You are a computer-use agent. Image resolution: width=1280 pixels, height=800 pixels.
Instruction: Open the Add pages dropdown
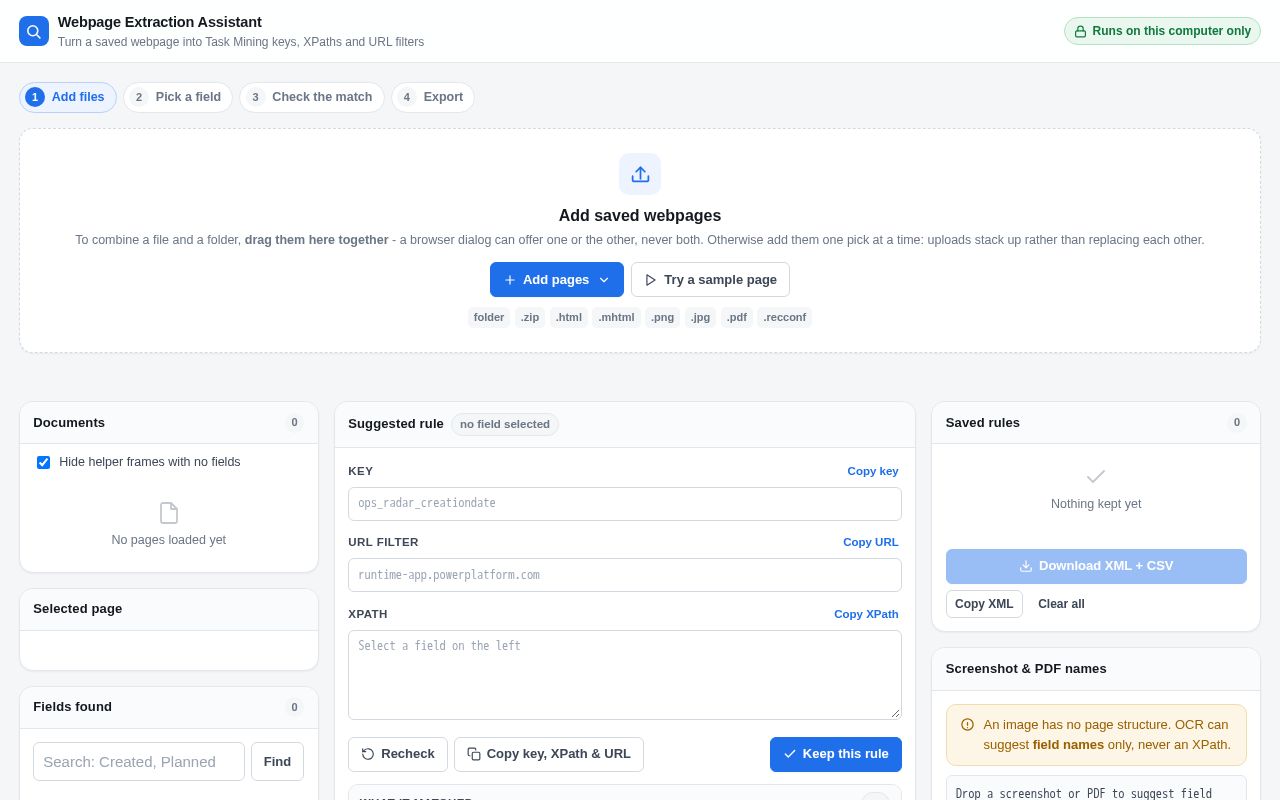tap(557, 280)
